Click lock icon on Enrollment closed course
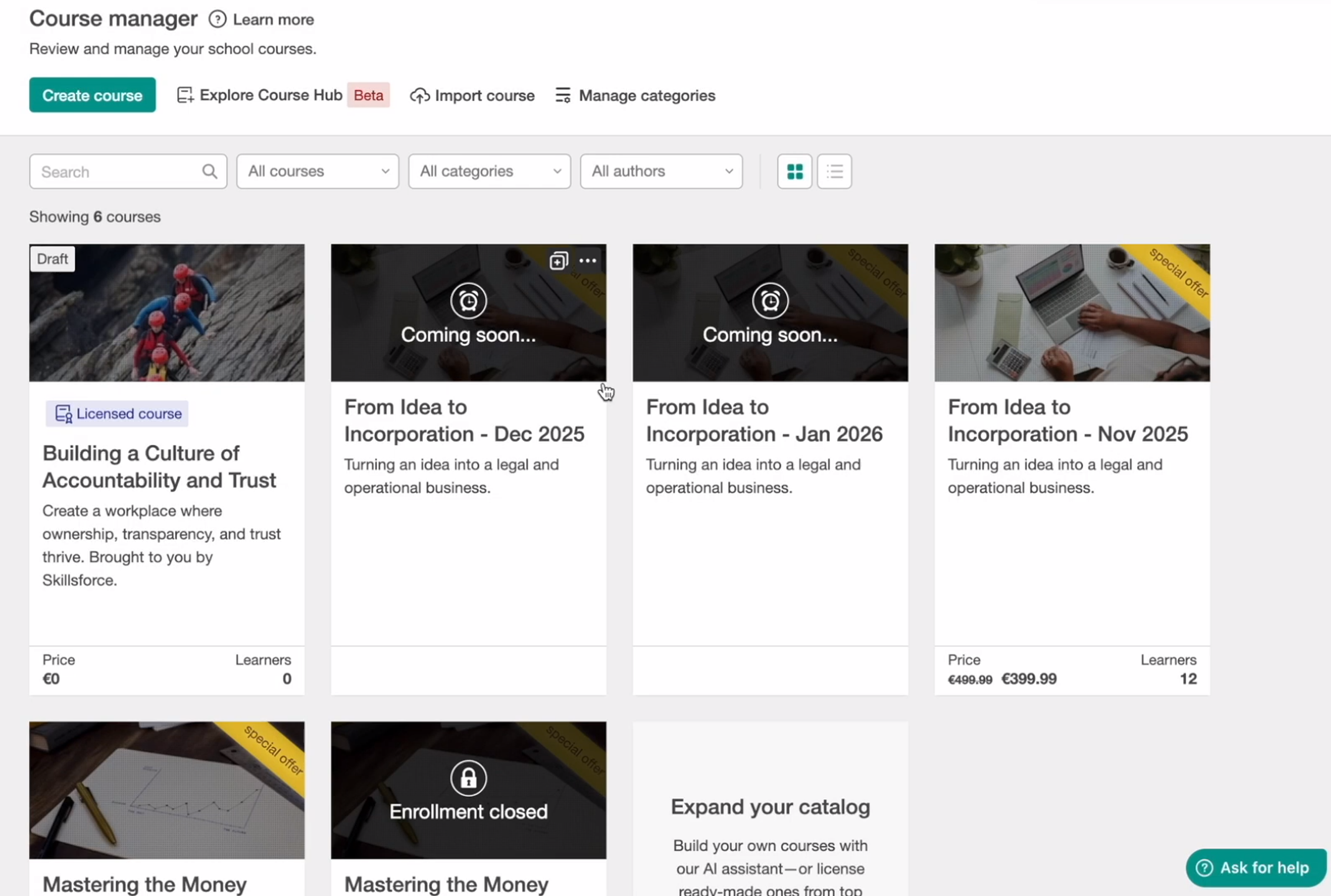Image resolution: width=1331 pixels, height=896 pixels. click(468, 778)
